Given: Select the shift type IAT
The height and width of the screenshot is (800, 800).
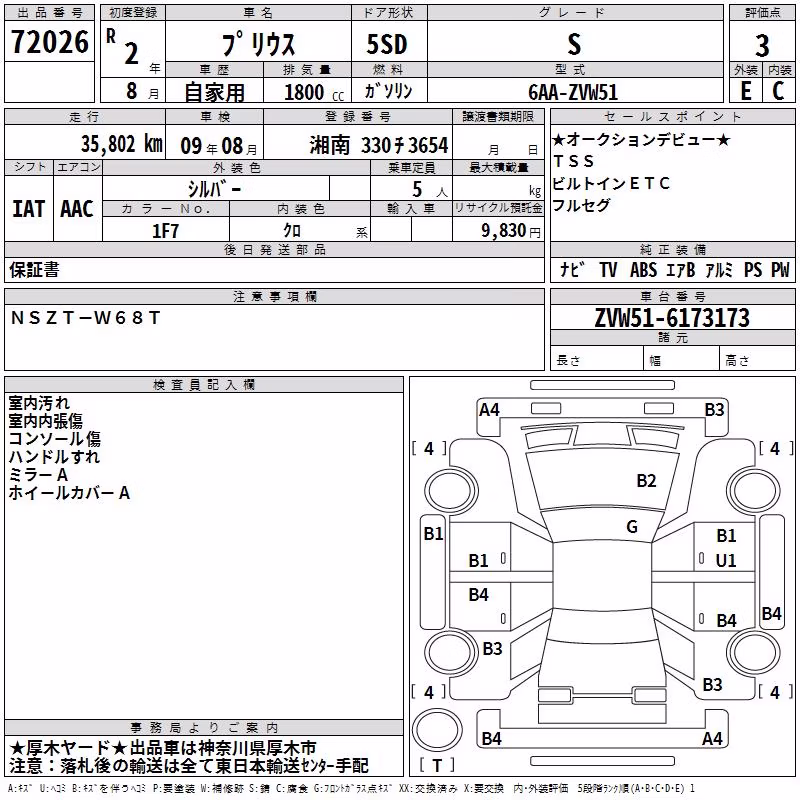Looking at the screenshot, I should click(29, 209).
